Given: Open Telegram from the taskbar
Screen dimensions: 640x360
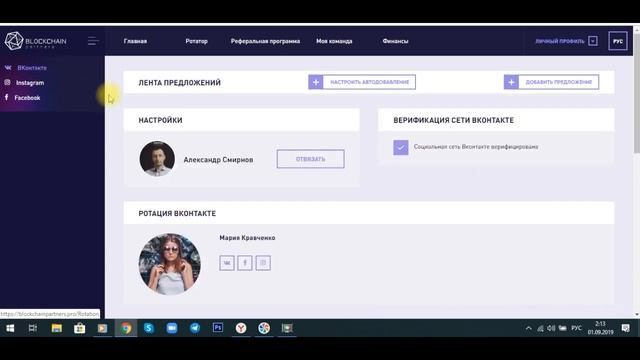Looking at the screenshot, I should click(195, 328).
